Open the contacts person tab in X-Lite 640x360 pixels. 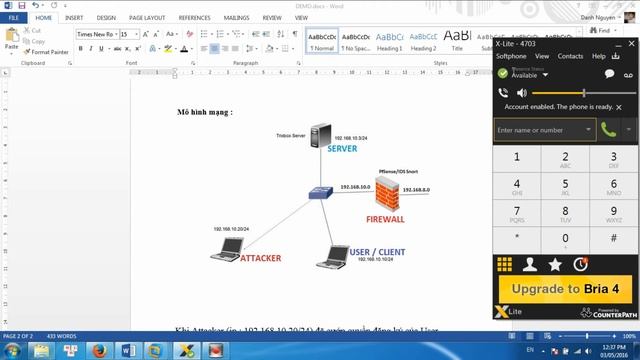530,264
